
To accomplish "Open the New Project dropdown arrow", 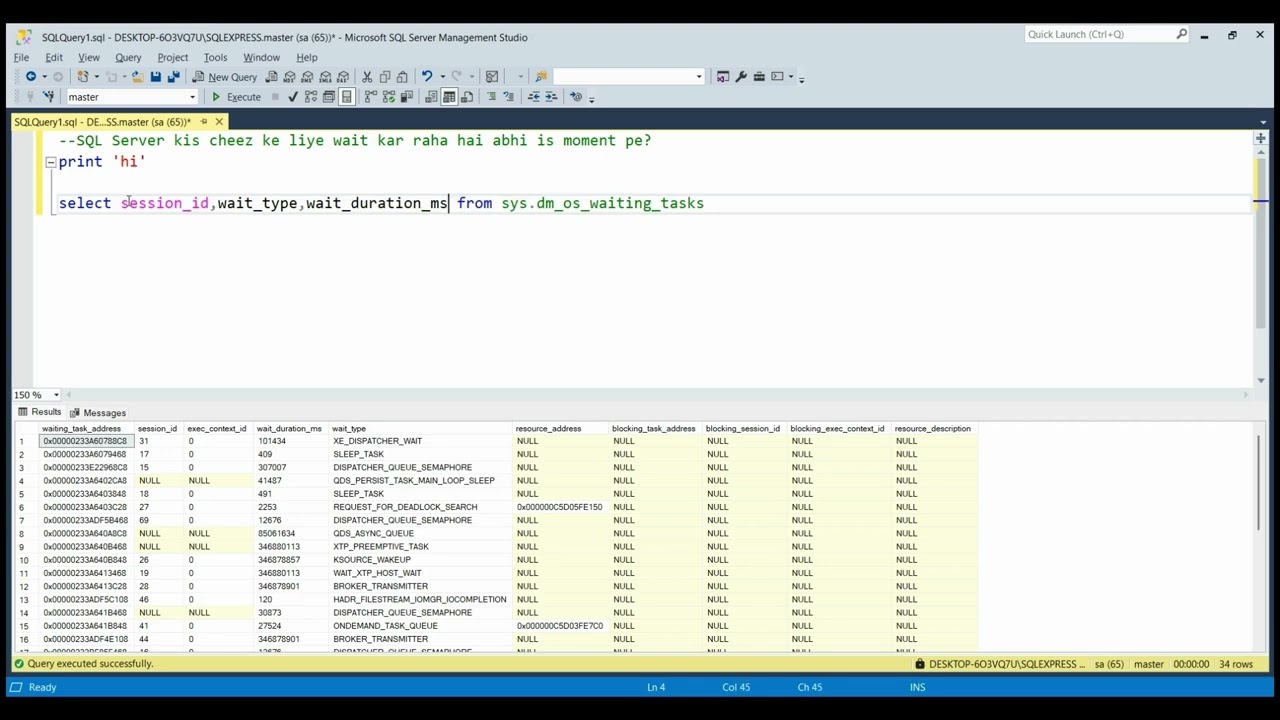I will [97, 76].
